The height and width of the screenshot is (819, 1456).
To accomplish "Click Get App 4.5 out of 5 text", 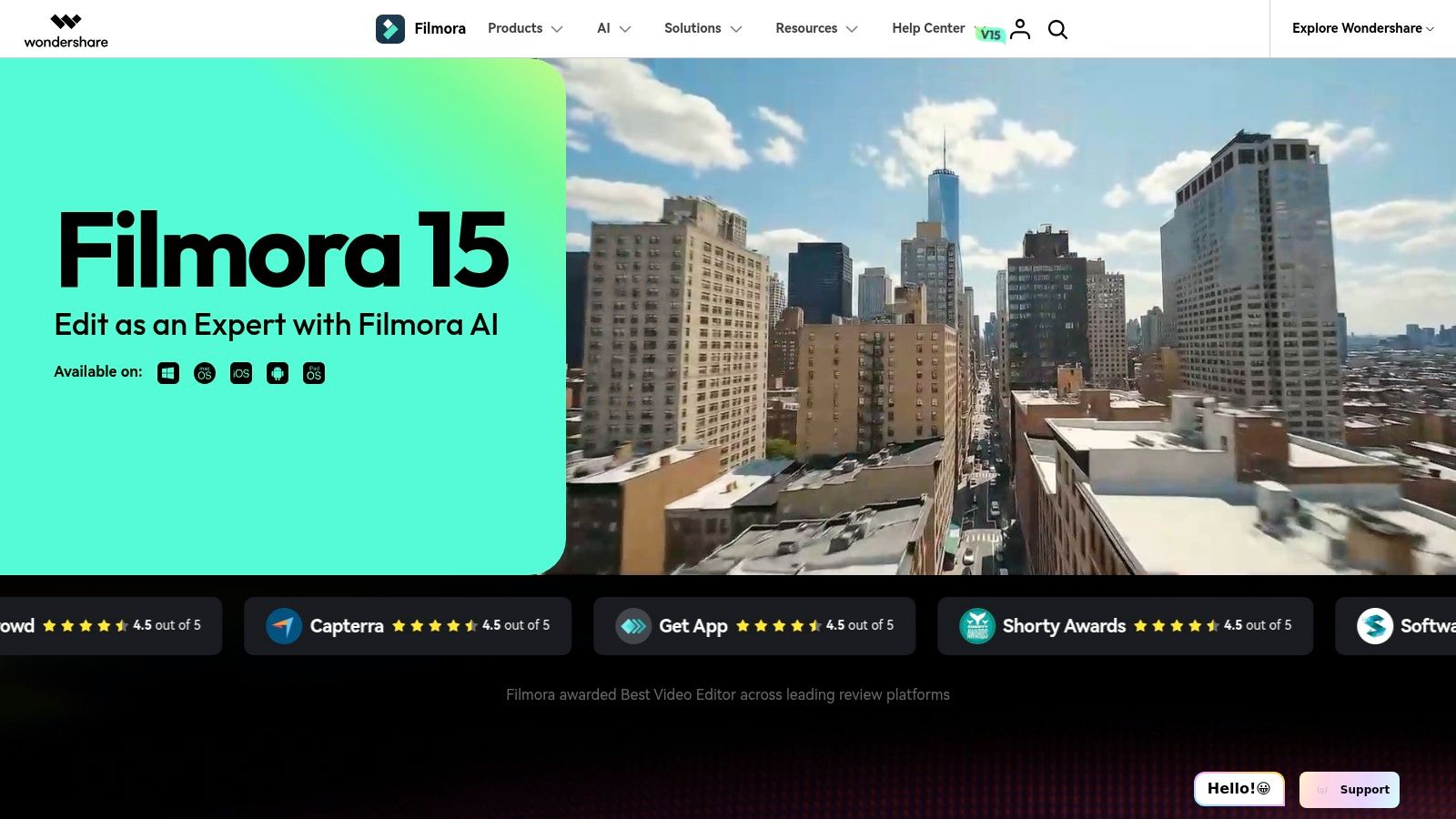I will (x=860, y=625).
